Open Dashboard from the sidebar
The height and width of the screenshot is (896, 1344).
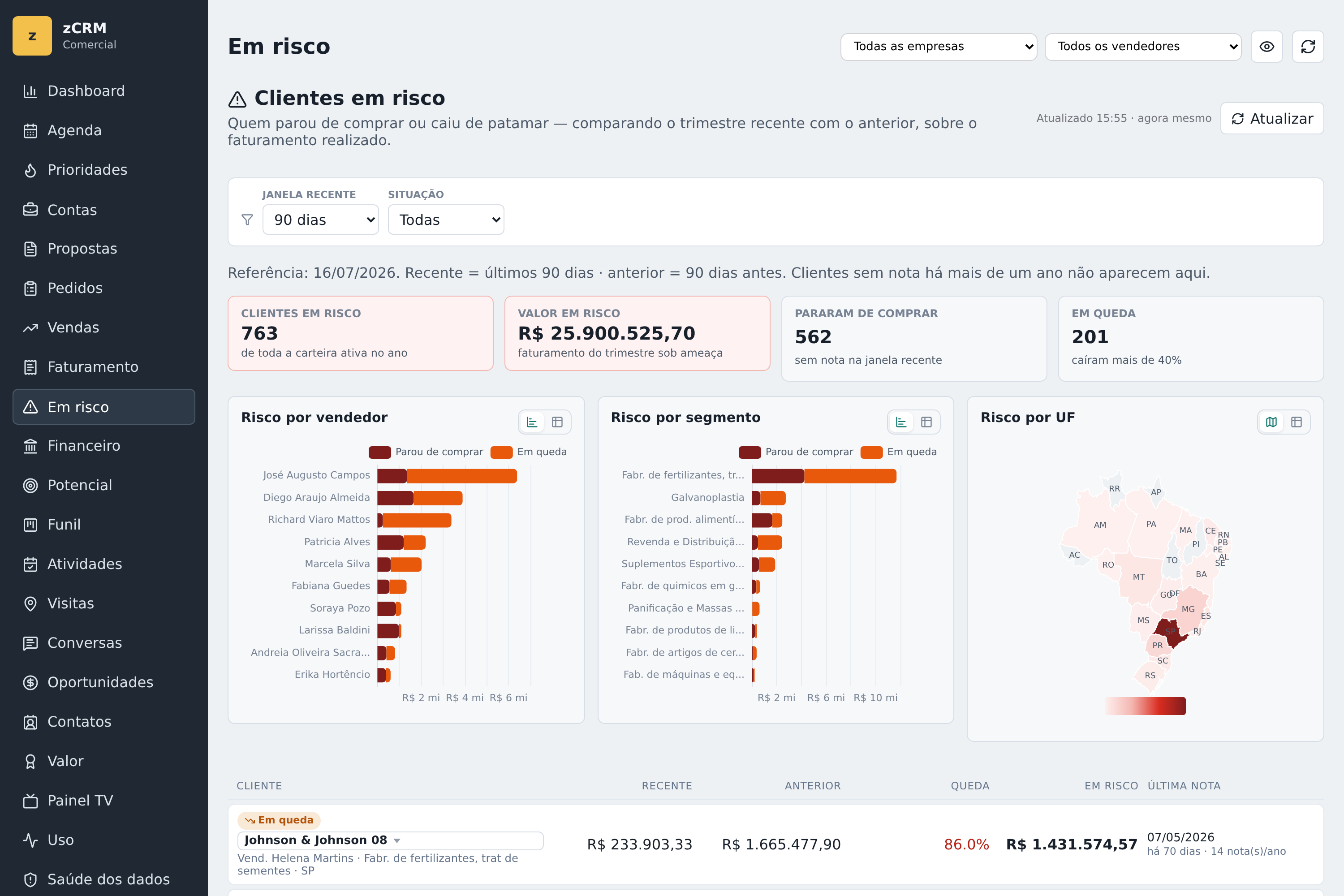click(103, 91)
